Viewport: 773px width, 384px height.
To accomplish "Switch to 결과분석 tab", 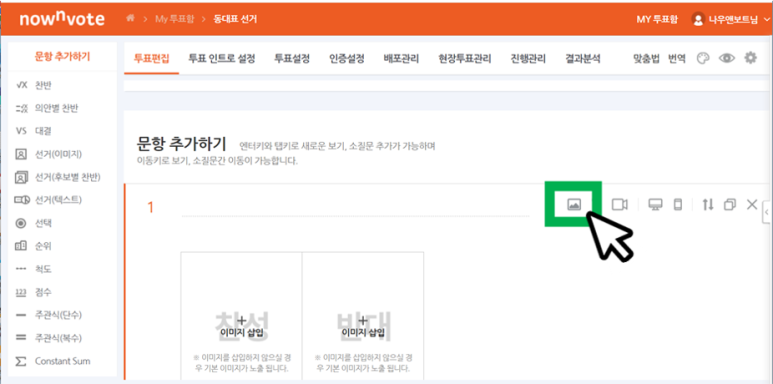I will (x=583, y=59).
